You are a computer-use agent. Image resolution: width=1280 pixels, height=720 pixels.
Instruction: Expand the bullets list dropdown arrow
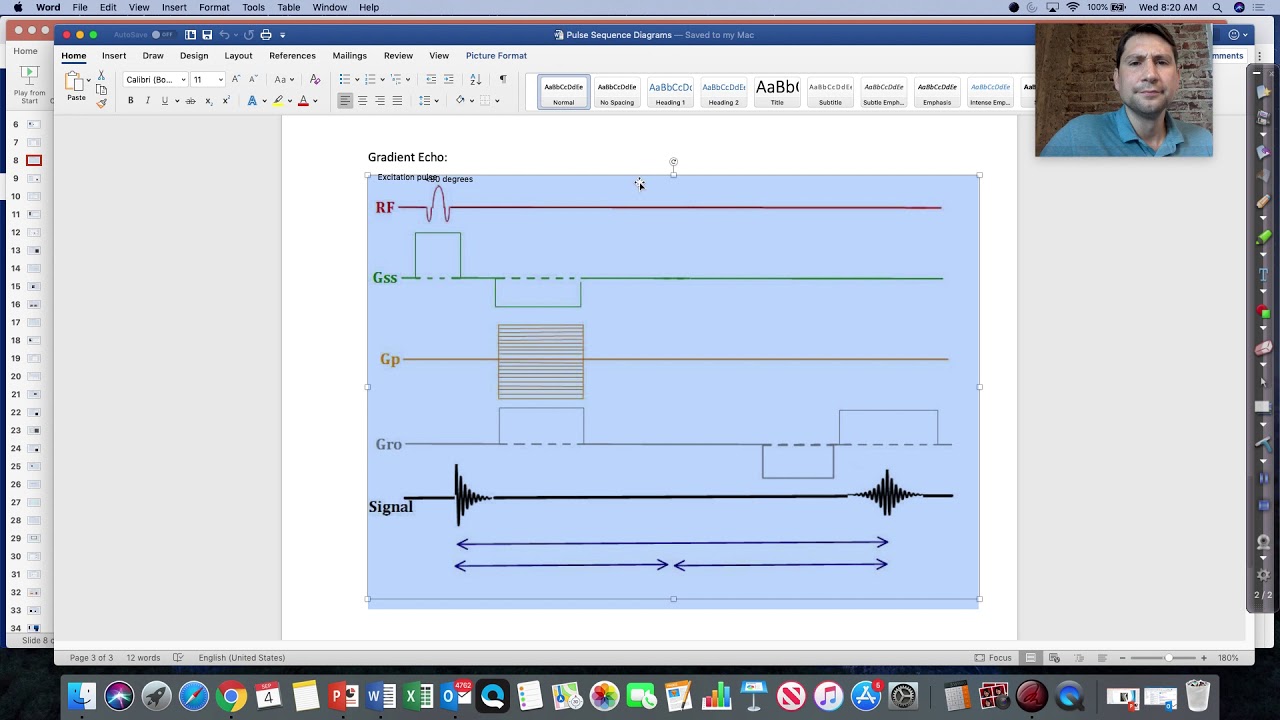[357, 80]
